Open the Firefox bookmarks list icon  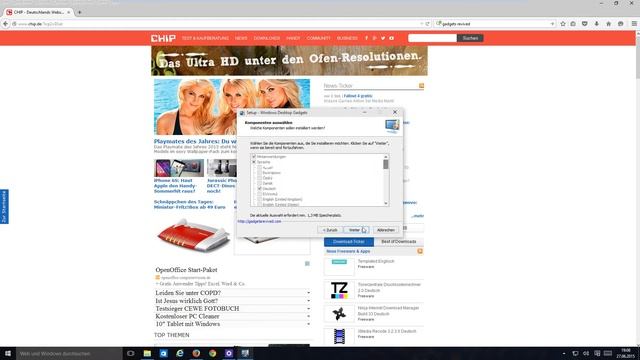(573, 24)
